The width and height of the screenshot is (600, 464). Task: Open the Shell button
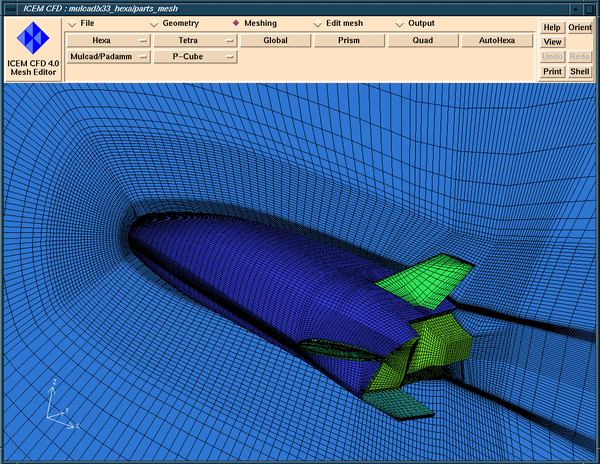[580, 72]
